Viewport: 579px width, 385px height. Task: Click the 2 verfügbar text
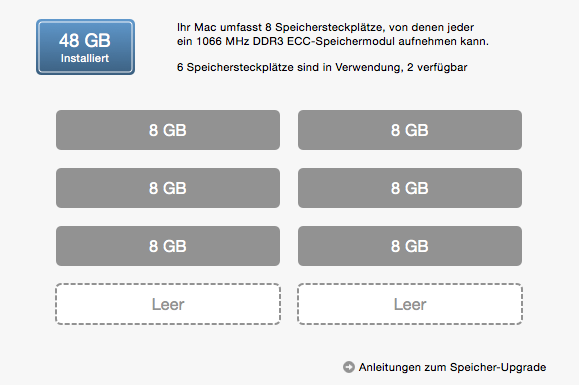(437, 68)
